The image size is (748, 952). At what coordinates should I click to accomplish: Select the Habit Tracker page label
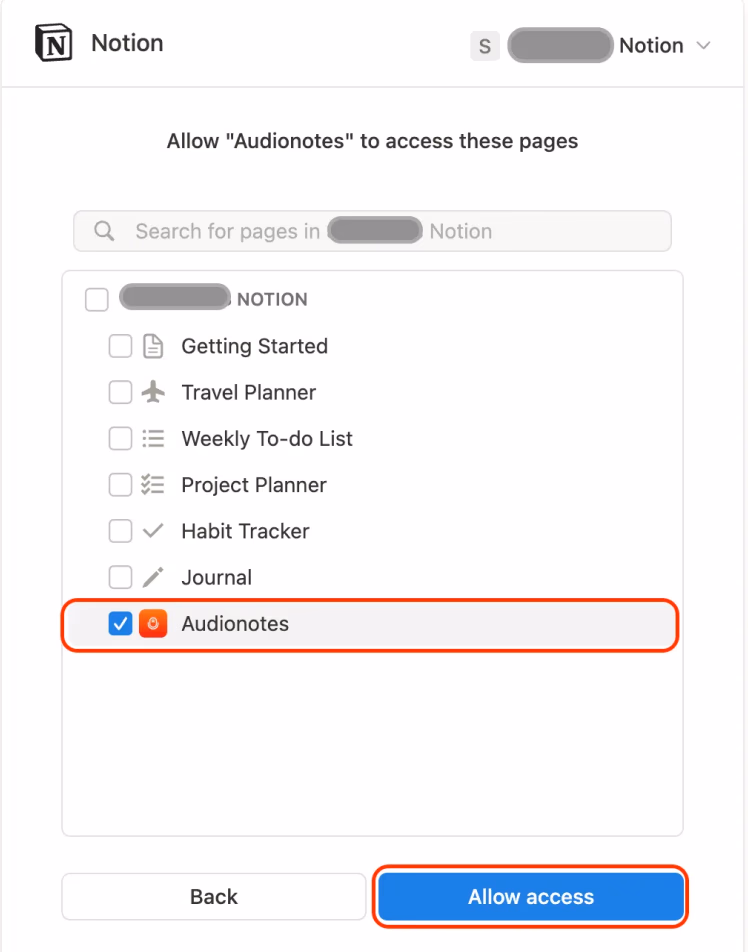(x=245, y=531)
